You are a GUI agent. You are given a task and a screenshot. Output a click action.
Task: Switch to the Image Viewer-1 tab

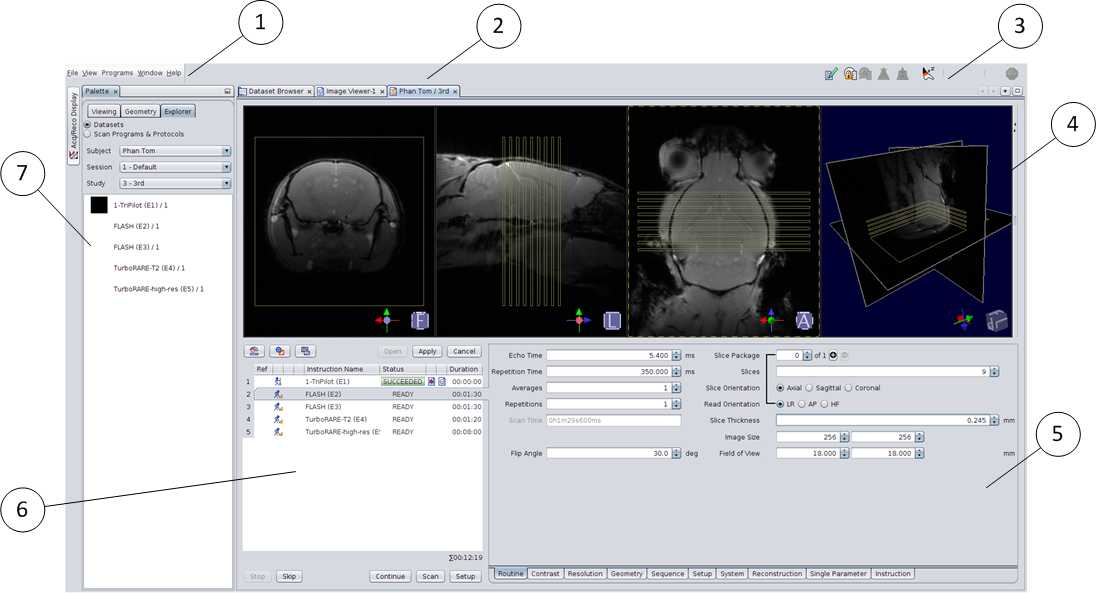[x=350, y=91]
